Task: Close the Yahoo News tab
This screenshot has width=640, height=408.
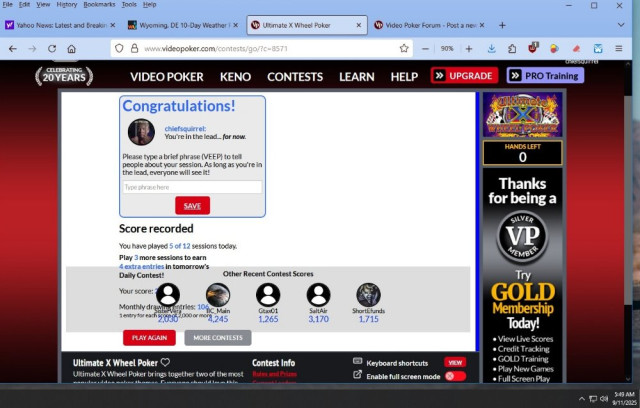Action: click(113, 25)
